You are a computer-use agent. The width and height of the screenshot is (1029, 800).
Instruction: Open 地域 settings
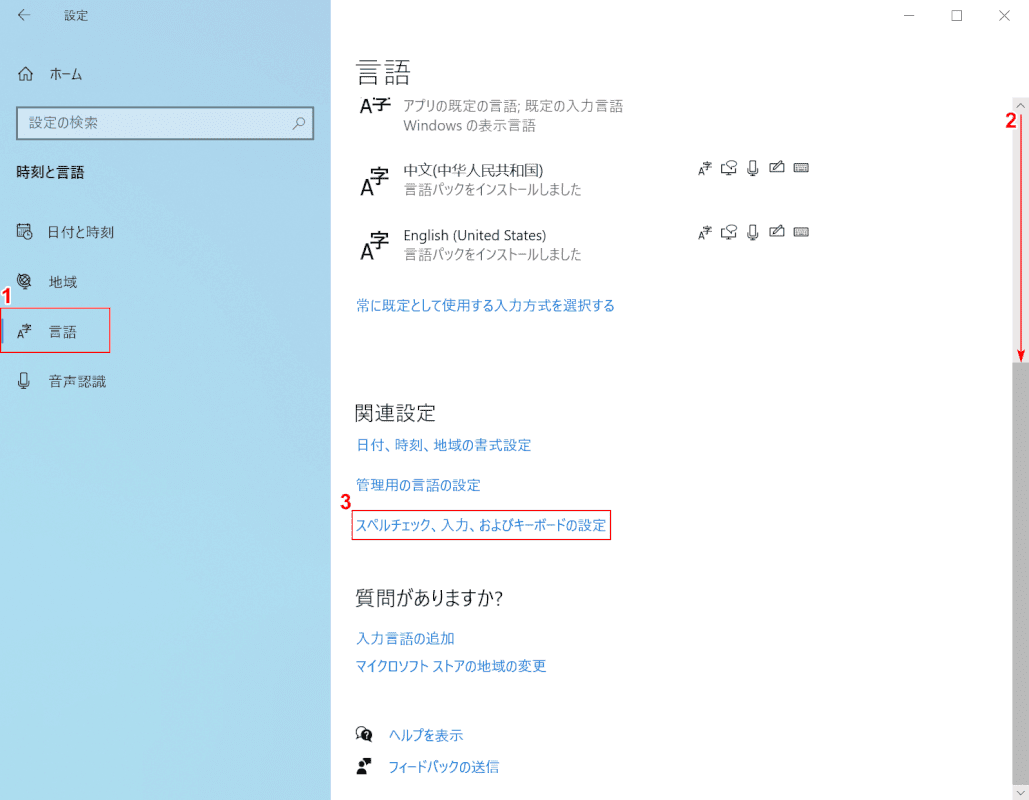(63, 282)
